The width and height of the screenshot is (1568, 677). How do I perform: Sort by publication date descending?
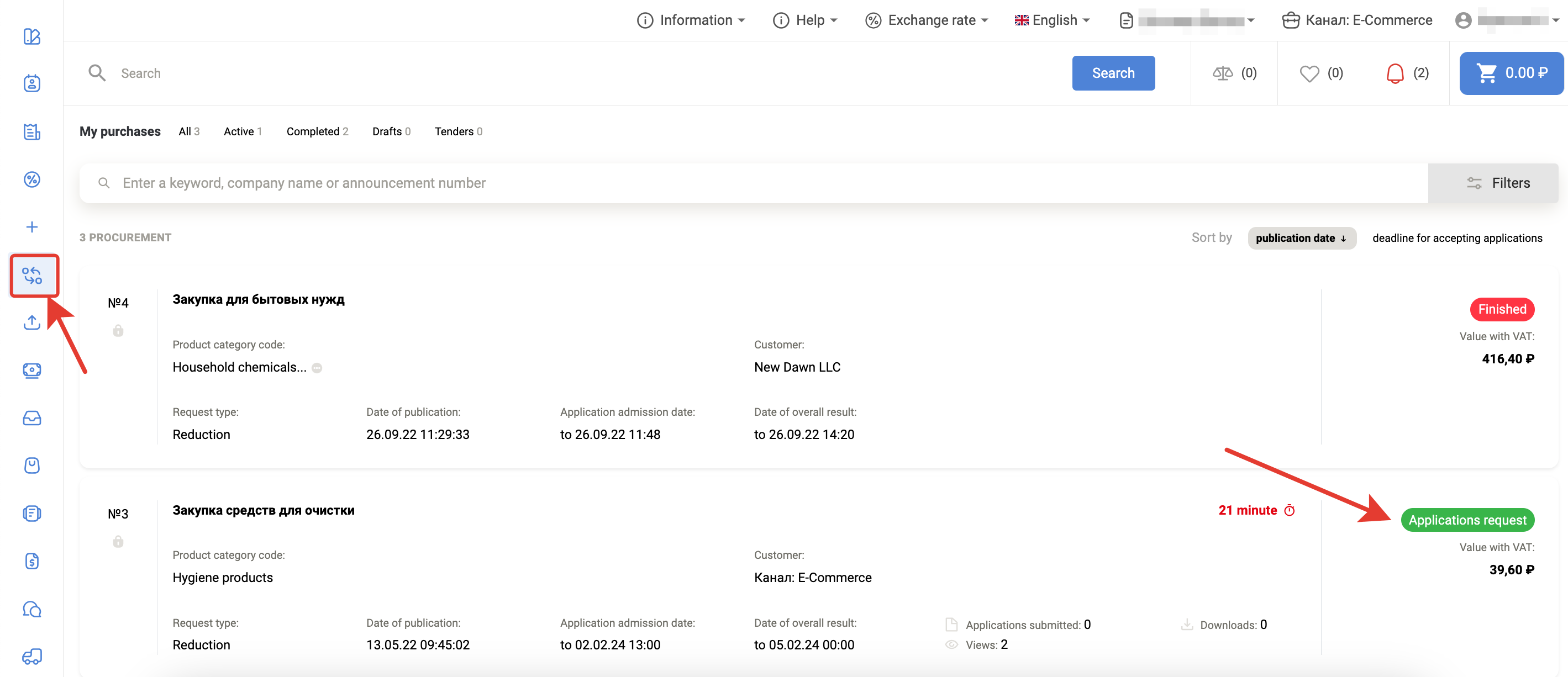coord(1301,238)
